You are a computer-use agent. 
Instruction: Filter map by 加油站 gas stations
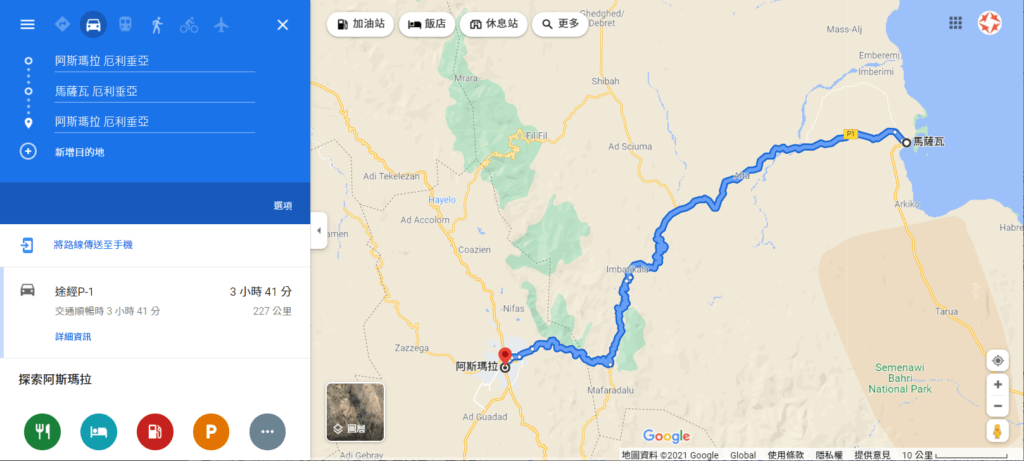coord(360,24)
